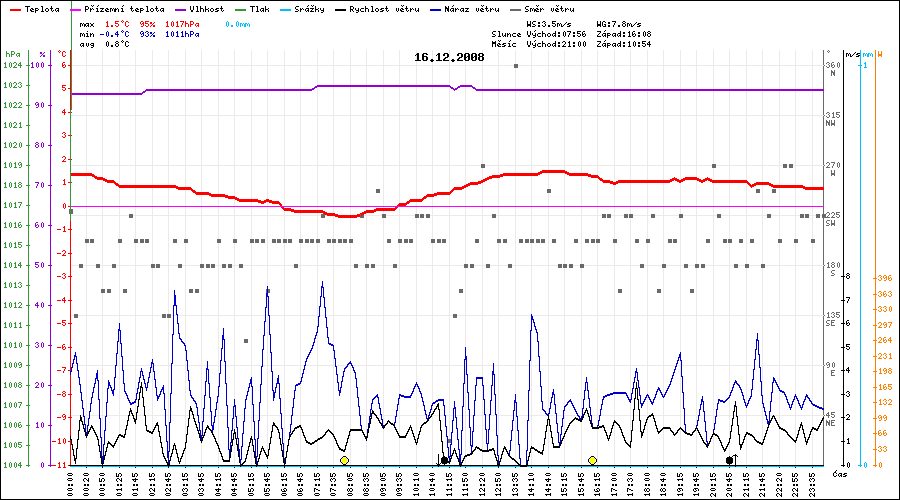Click the black moonset marker near 11:00
Viewport: 900px width, 500px height.
click(x=444, y=460)
